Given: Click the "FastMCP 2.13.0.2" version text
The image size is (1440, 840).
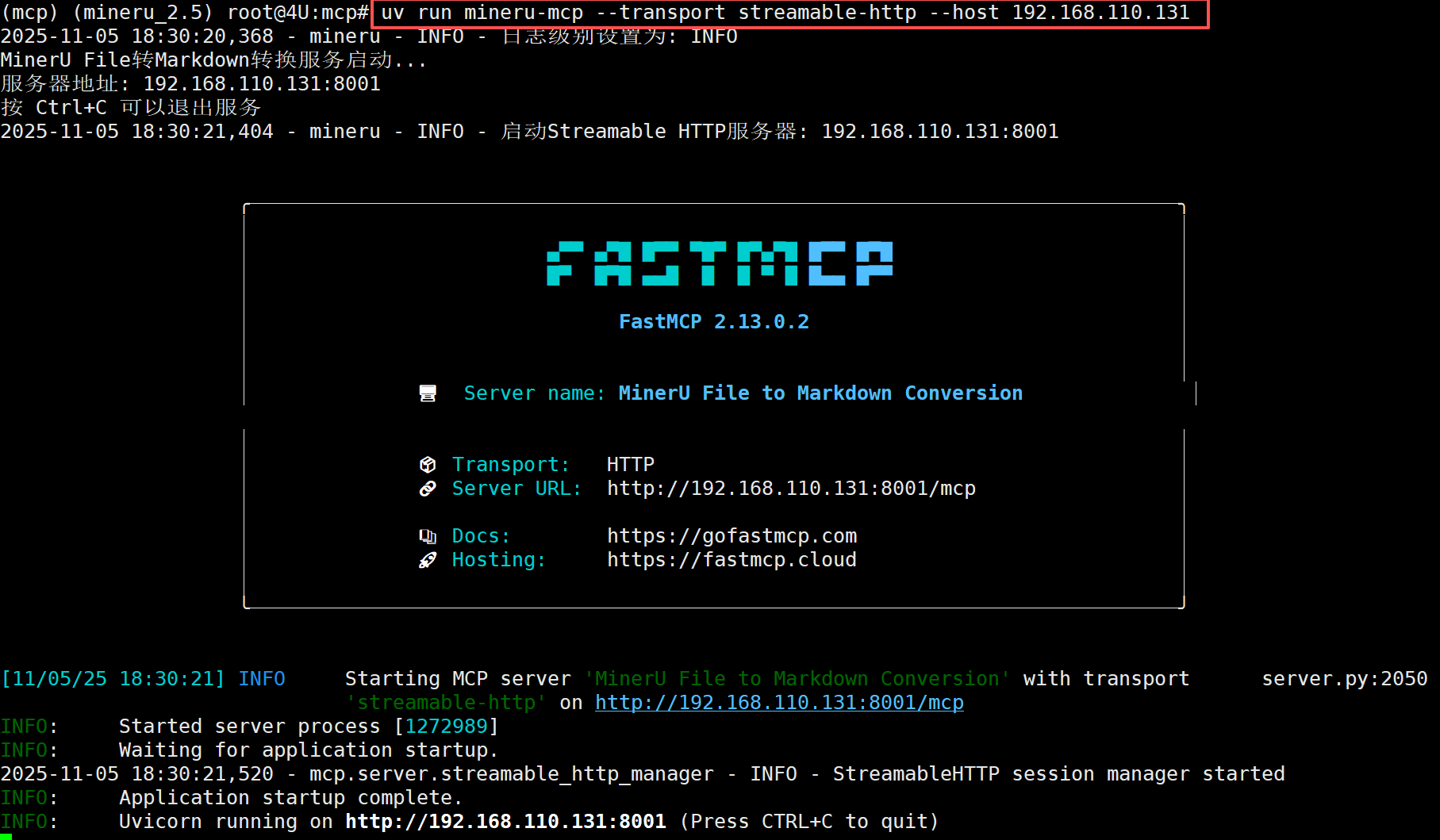Looking at the screenshot, I should (714, 322).
